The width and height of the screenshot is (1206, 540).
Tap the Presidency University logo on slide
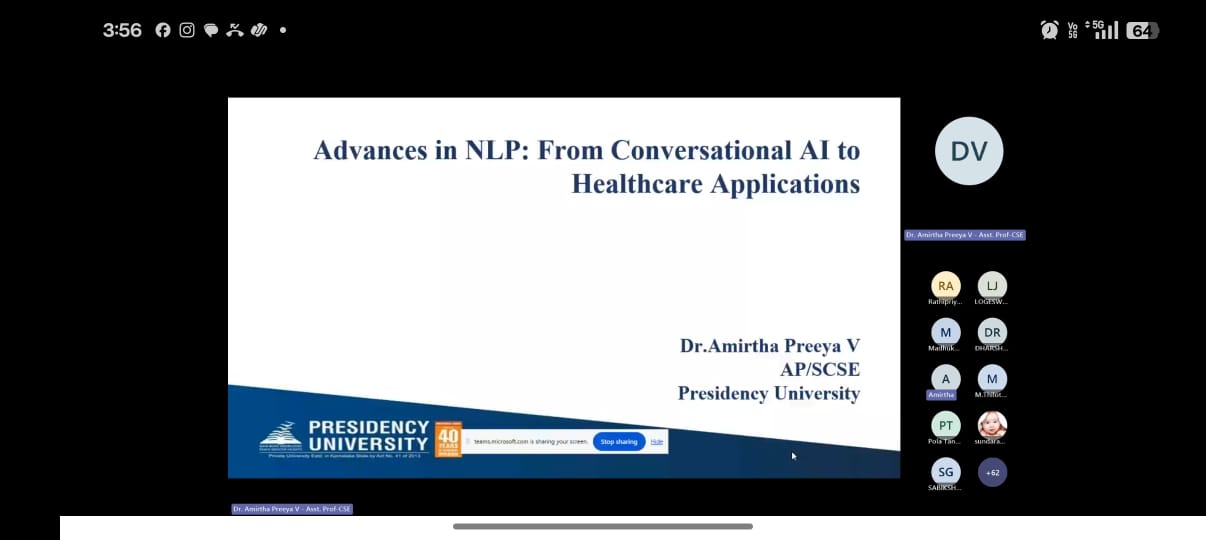(345, 437)
